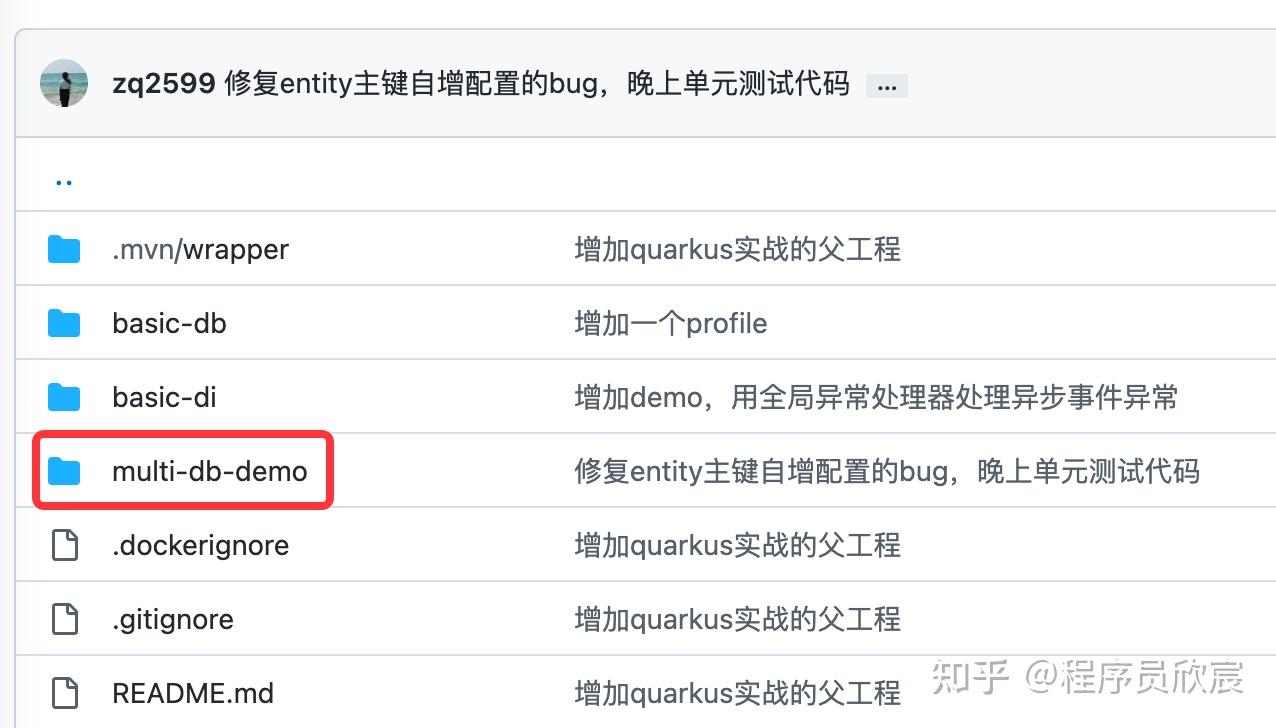Open the .gitignore file
Screen dimensions: 1276x728
pyautogui.click(x=173, y=619)
